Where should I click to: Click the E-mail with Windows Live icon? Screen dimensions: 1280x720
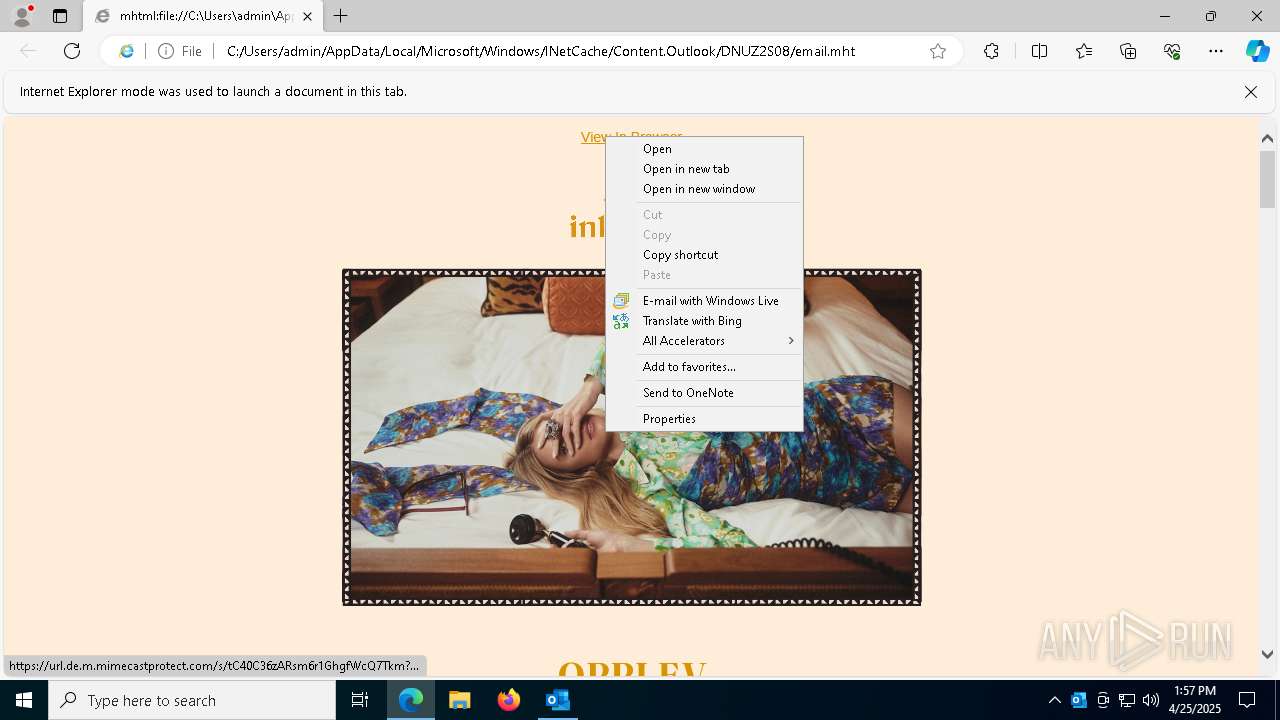(621, 301)
